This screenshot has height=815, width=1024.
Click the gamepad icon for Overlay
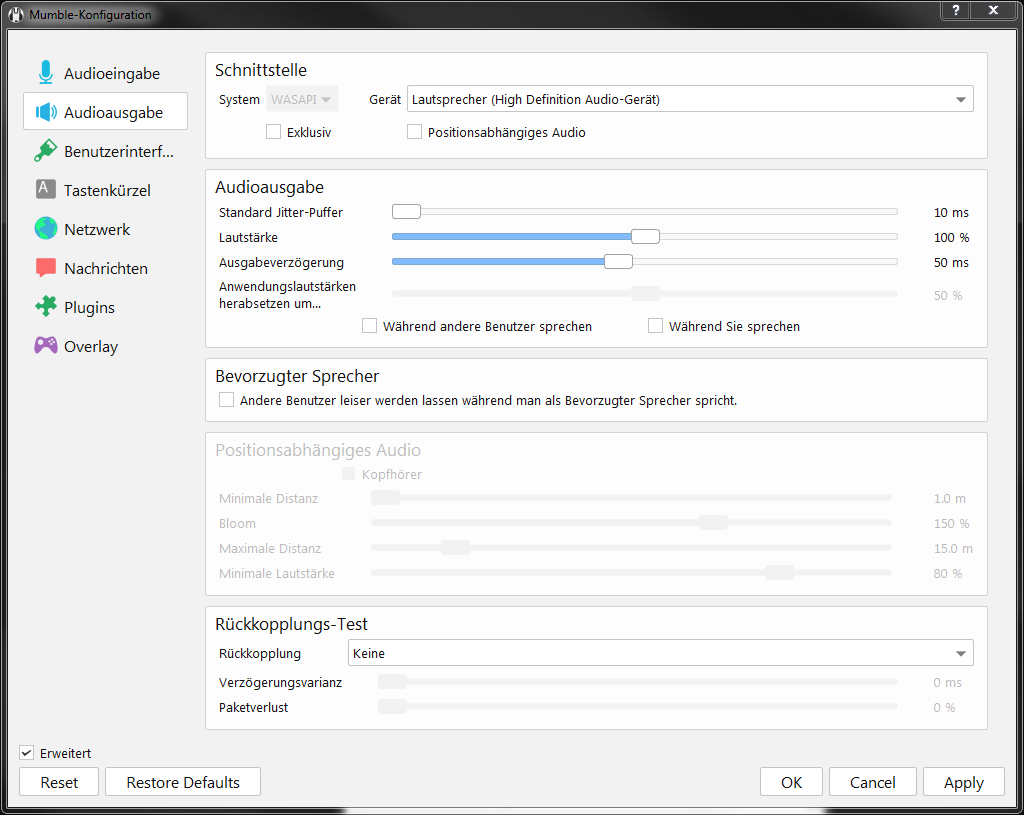pos(46,346)
